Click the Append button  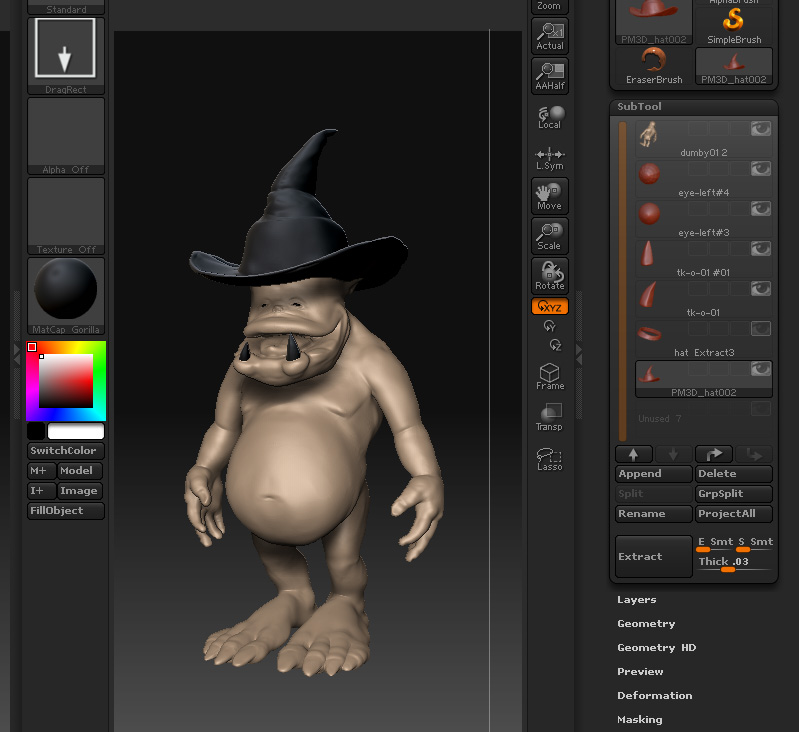click(x=654, y=474)
